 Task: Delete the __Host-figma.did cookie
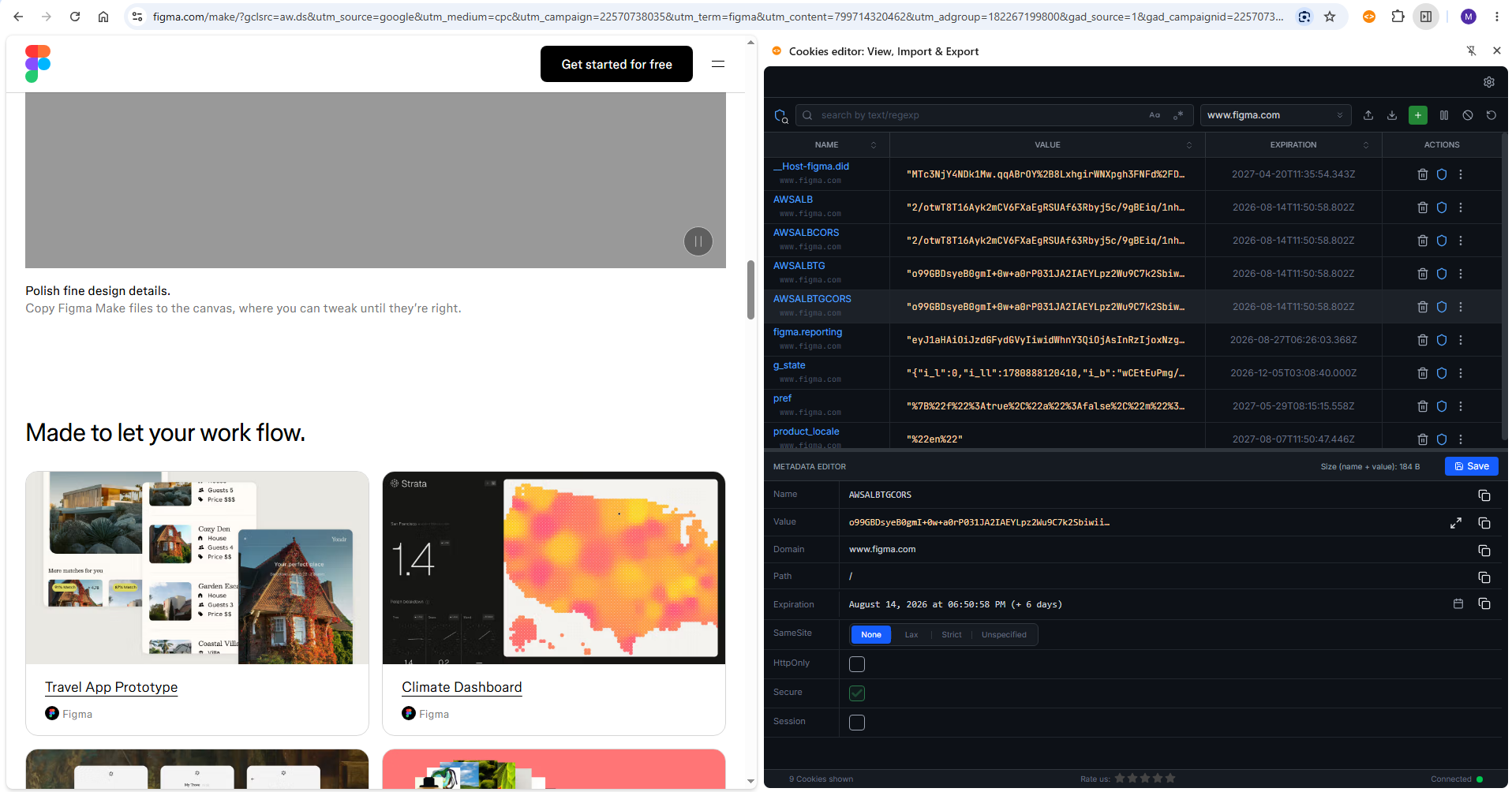coord(1422,174)
